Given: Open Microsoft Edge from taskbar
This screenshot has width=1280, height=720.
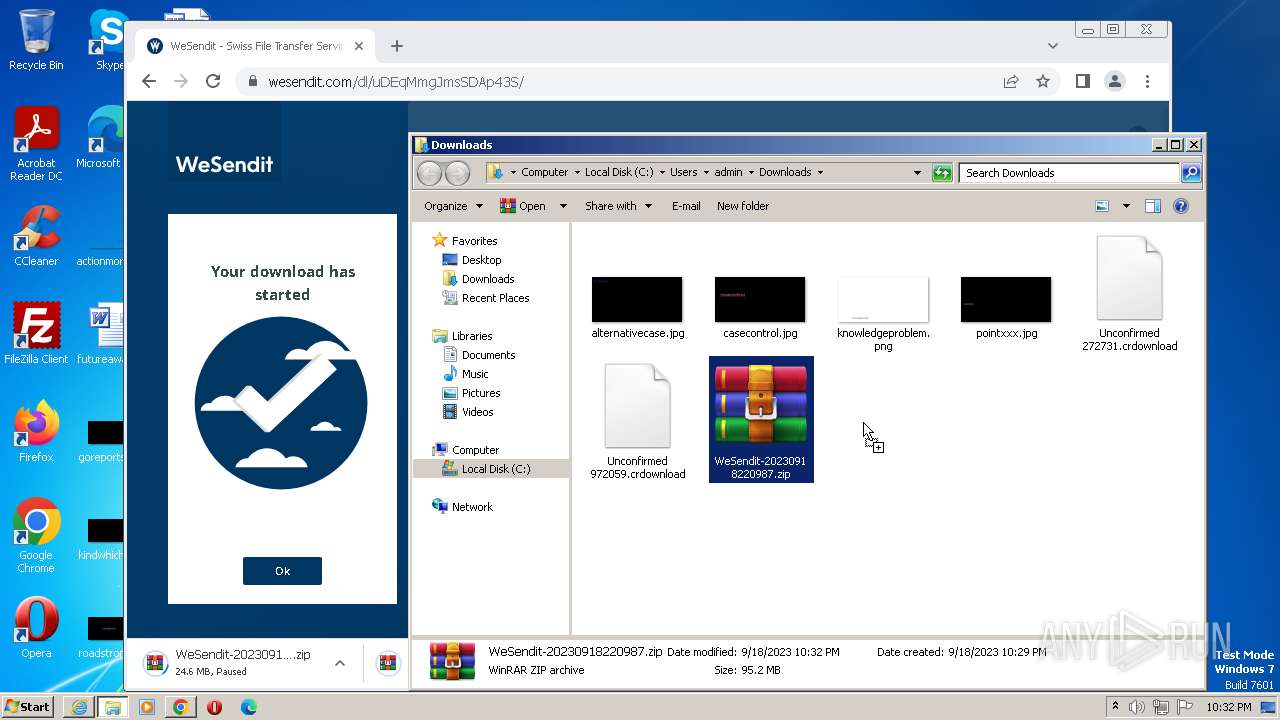Looking at the screenshot, I should click(x=248, y=707).
